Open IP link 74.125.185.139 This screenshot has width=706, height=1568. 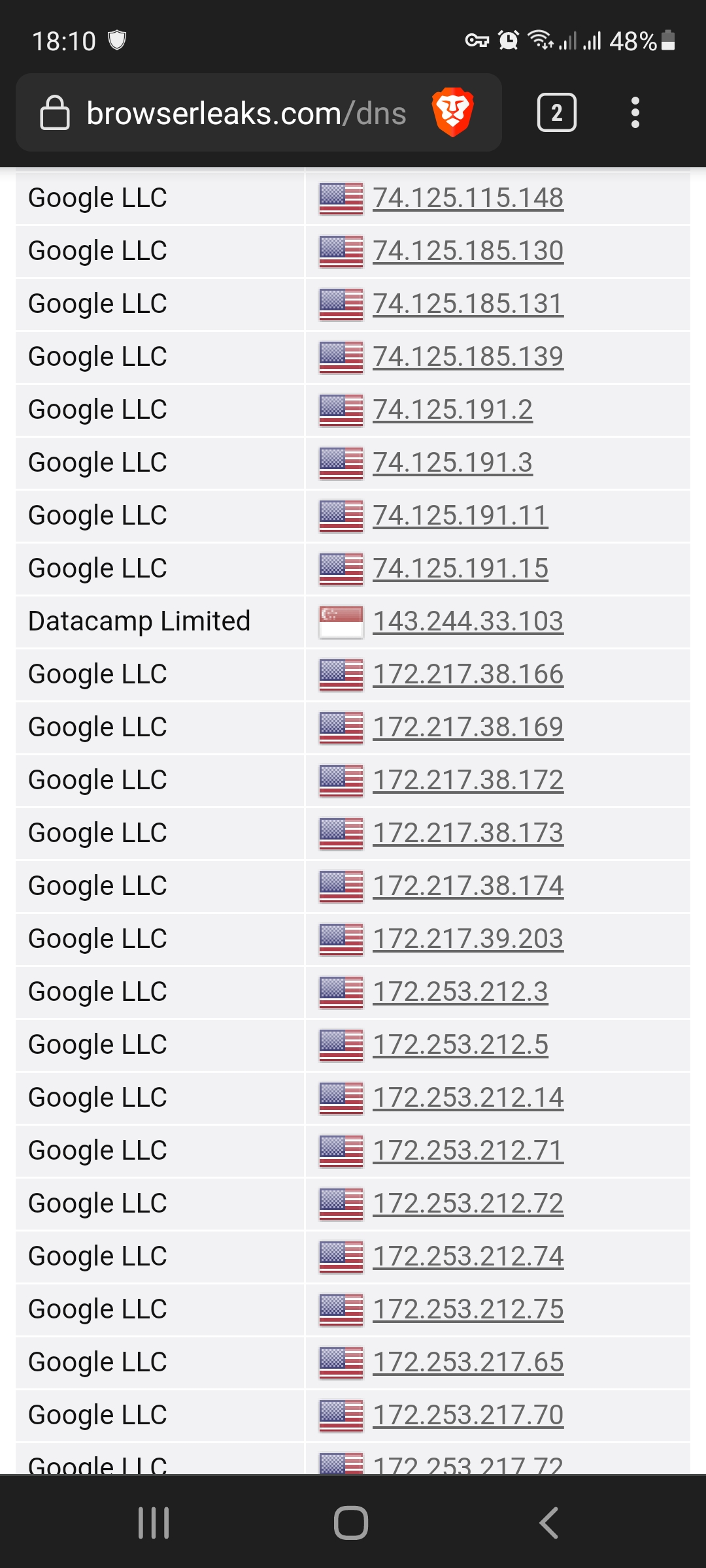tap(468, 357)
